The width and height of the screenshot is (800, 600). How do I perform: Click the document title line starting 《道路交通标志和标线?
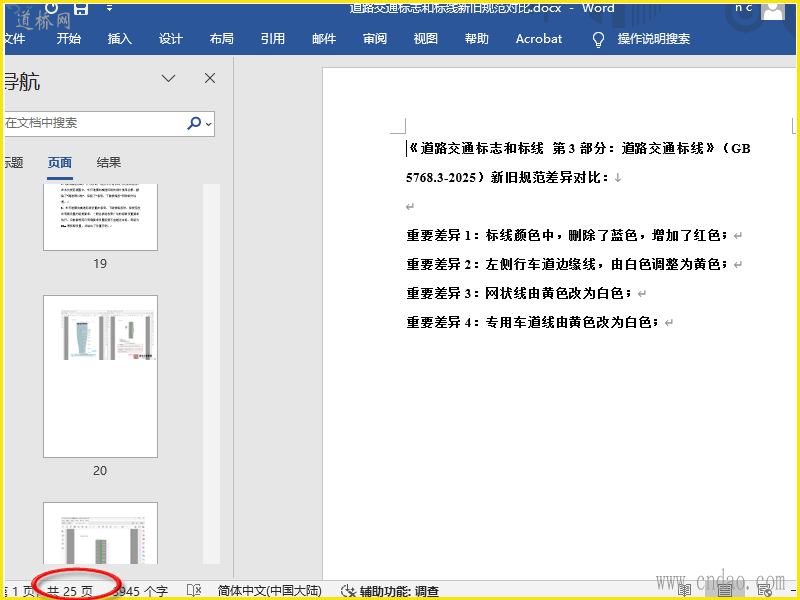tap(579, 148)
